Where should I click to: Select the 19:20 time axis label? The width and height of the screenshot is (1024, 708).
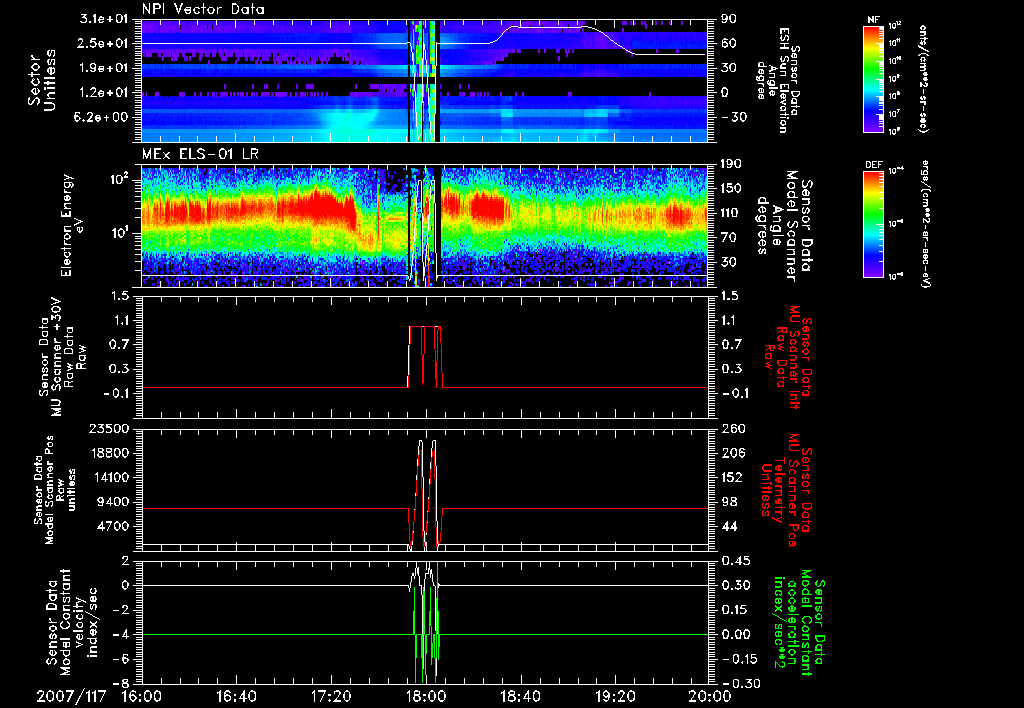click(615, 696)
